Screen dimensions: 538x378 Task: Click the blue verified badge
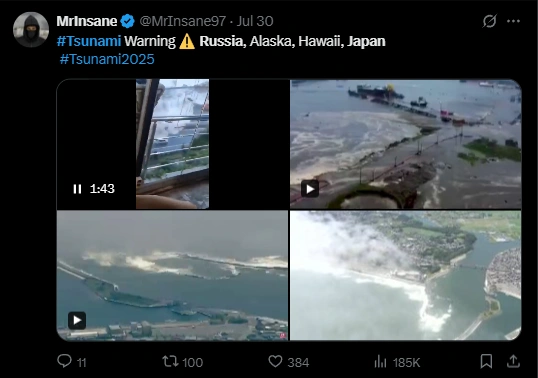128,21
